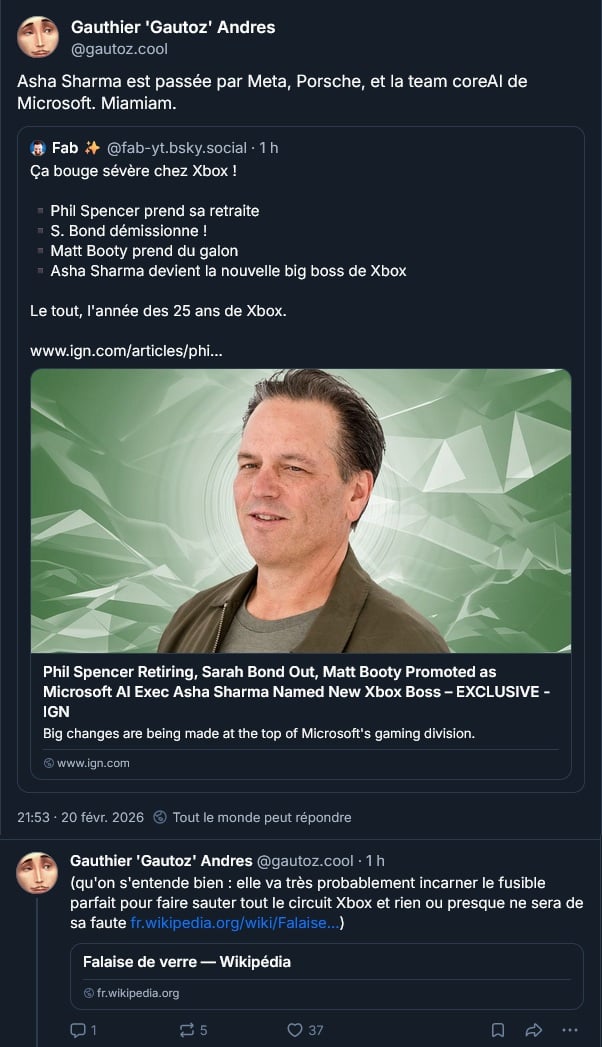The height and width of the screenshot is (1047, 602).
Task: Click "Tout le monde peut répondre" reply setting
Action: point(261,817)
